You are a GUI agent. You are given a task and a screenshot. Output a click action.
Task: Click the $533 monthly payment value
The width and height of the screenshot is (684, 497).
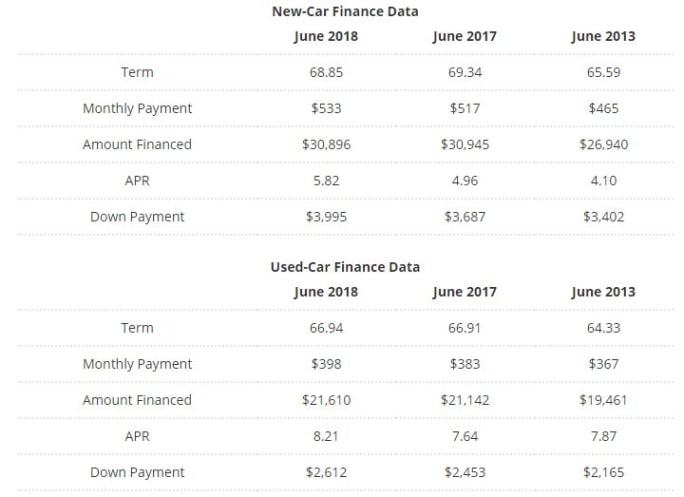[x=326, y=108]
